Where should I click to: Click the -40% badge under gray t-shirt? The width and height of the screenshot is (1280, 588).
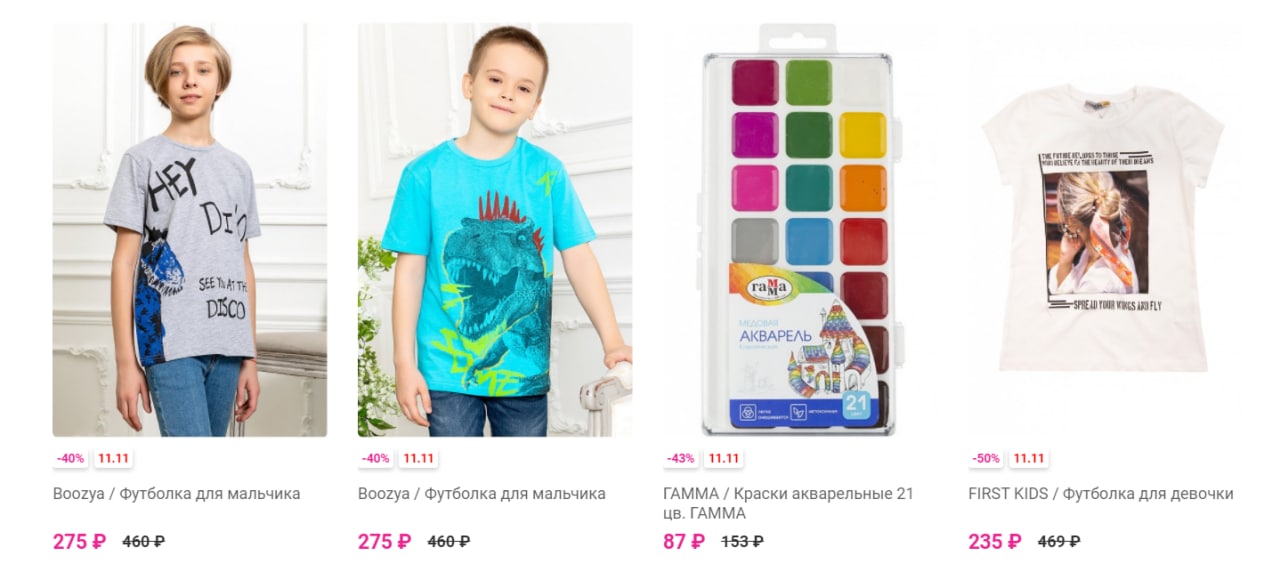point(71,459)
